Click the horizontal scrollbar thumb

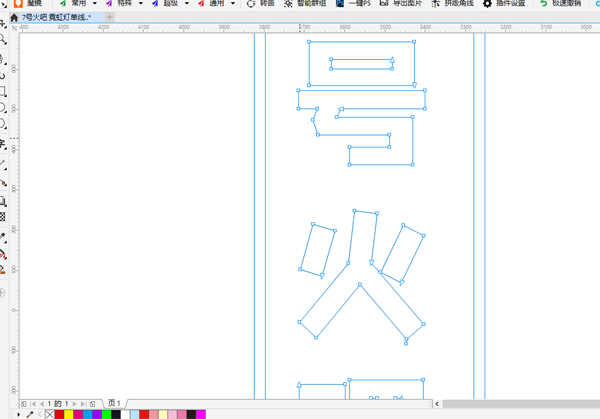521,404
